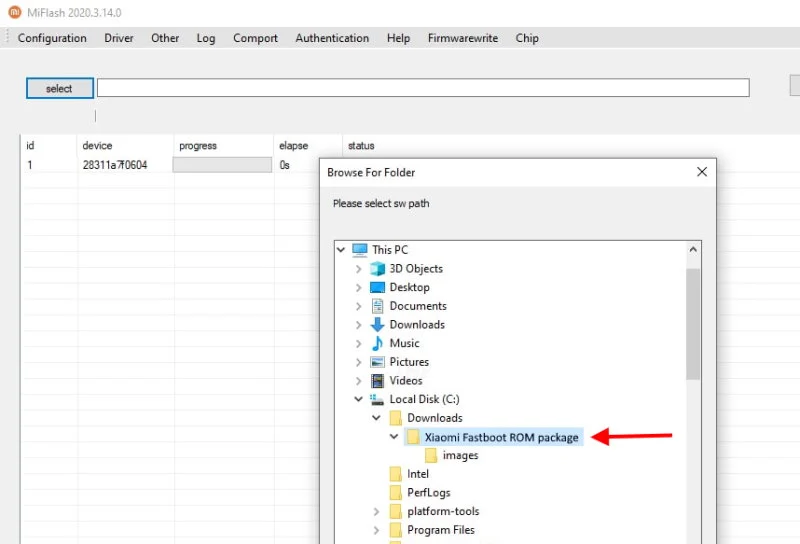Expand the Pictures node
Screen dimensions: 800x544
click(359, 362)
